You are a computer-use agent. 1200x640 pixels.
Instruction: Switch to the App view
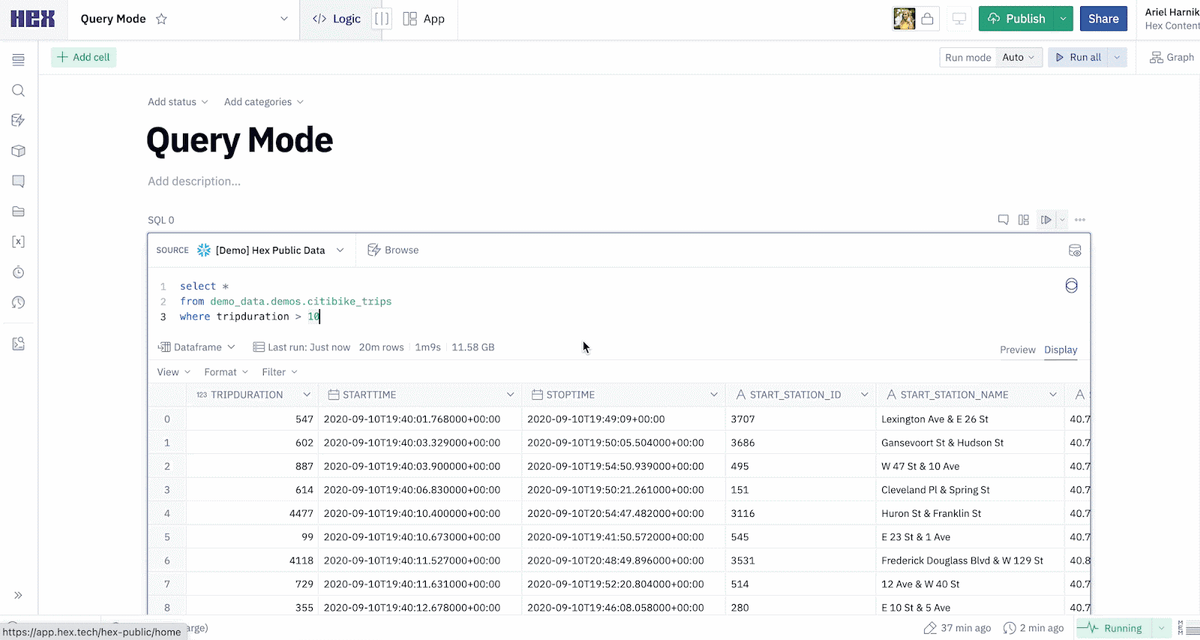(424, 19)
